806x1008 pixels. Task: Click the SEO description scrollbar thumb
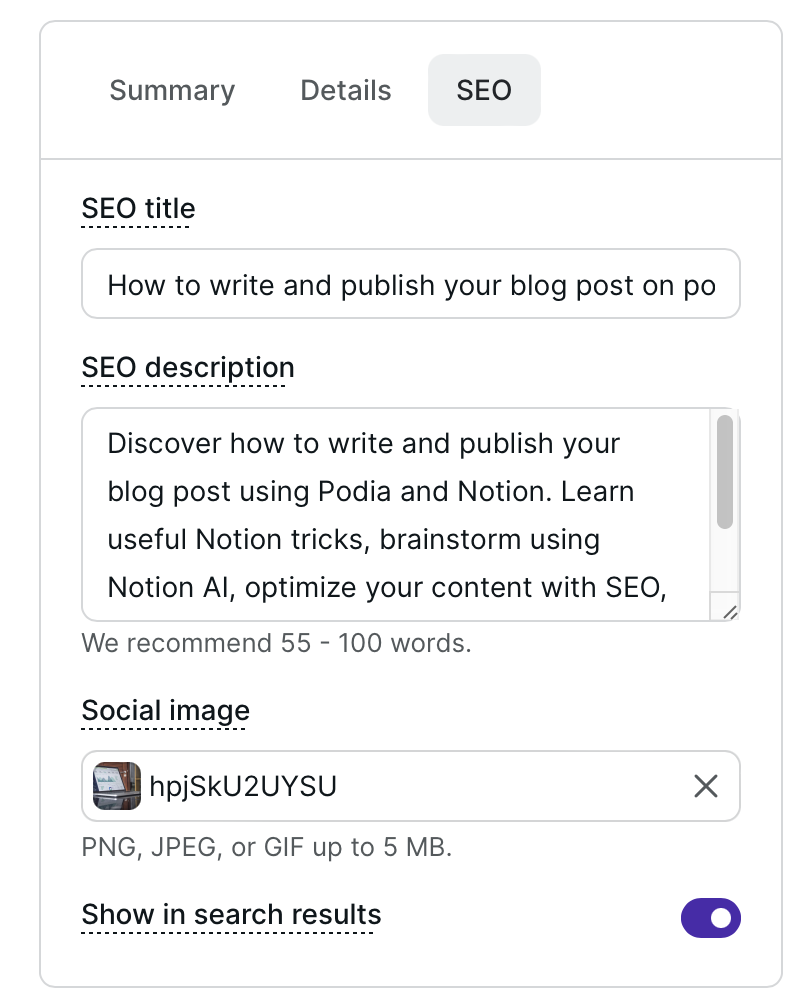(x=725, y=470)
